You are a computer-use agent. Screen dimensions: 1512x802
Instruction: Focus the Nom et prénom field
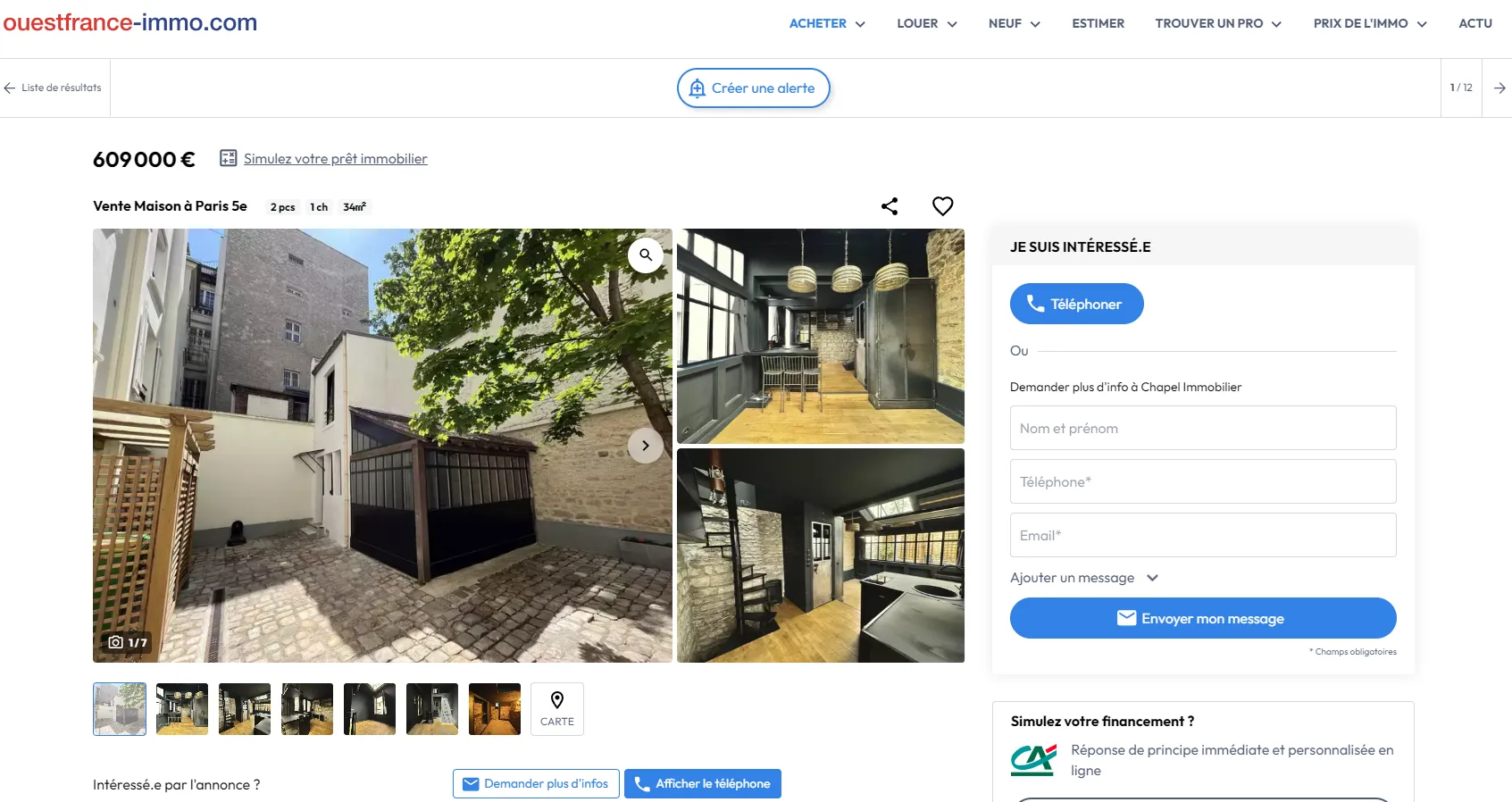click(1203, 428)
